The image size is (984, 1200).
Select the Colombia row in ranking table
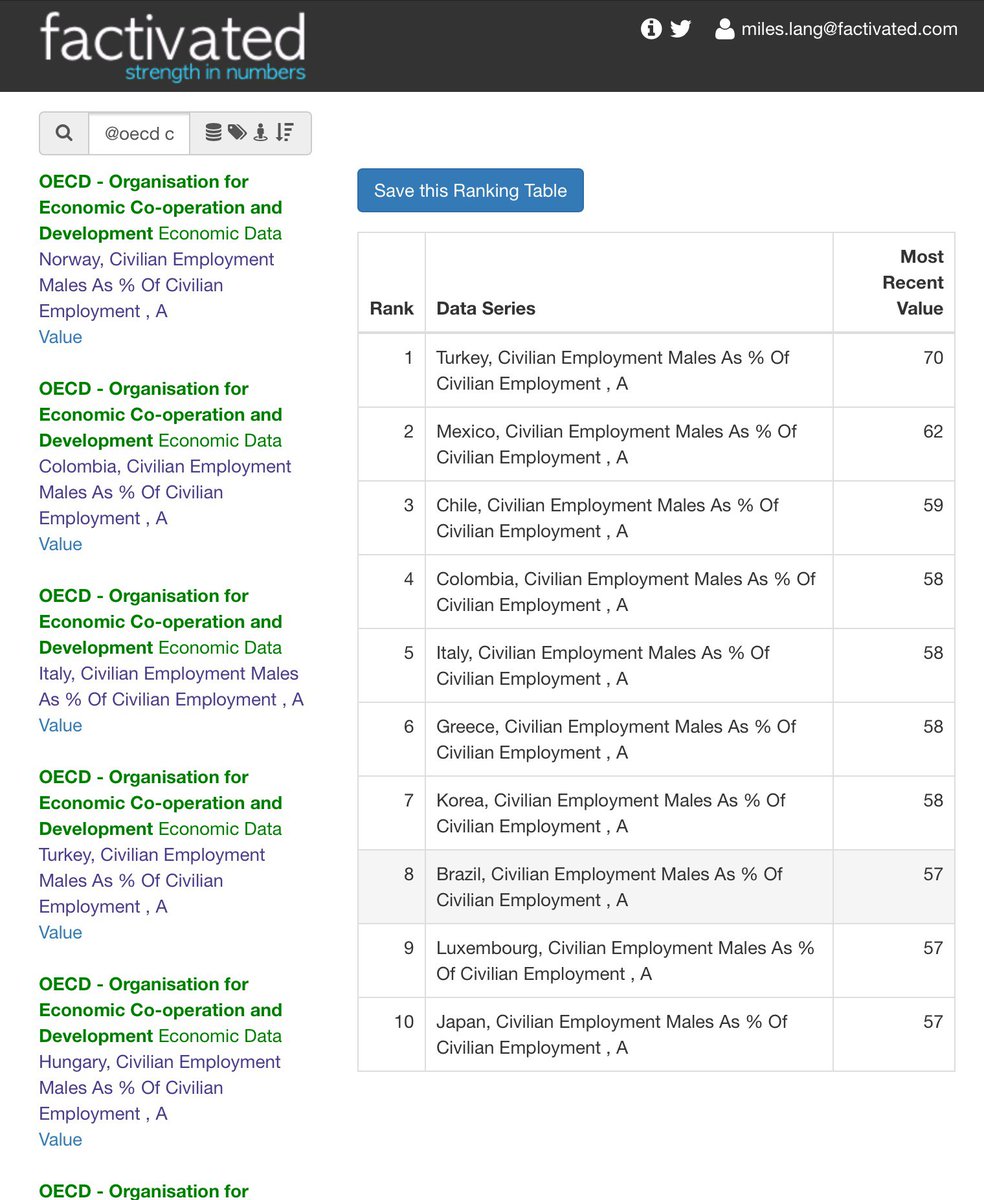pyautogui.click(x=656, y=592)
